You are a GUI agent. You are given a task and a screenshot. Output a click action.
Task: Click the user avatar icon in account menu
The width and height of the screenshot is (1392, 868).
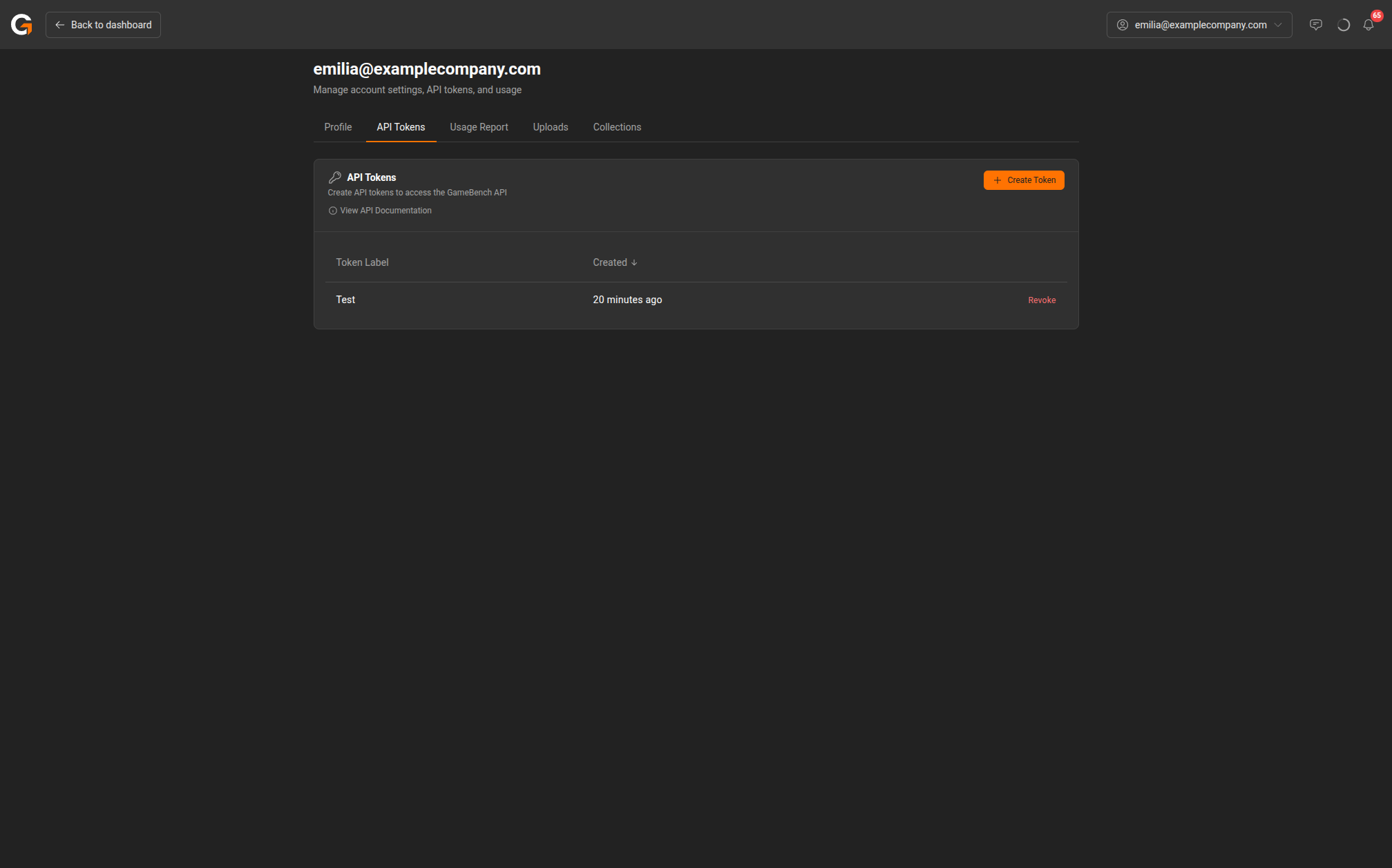[x=1123, y=25]
